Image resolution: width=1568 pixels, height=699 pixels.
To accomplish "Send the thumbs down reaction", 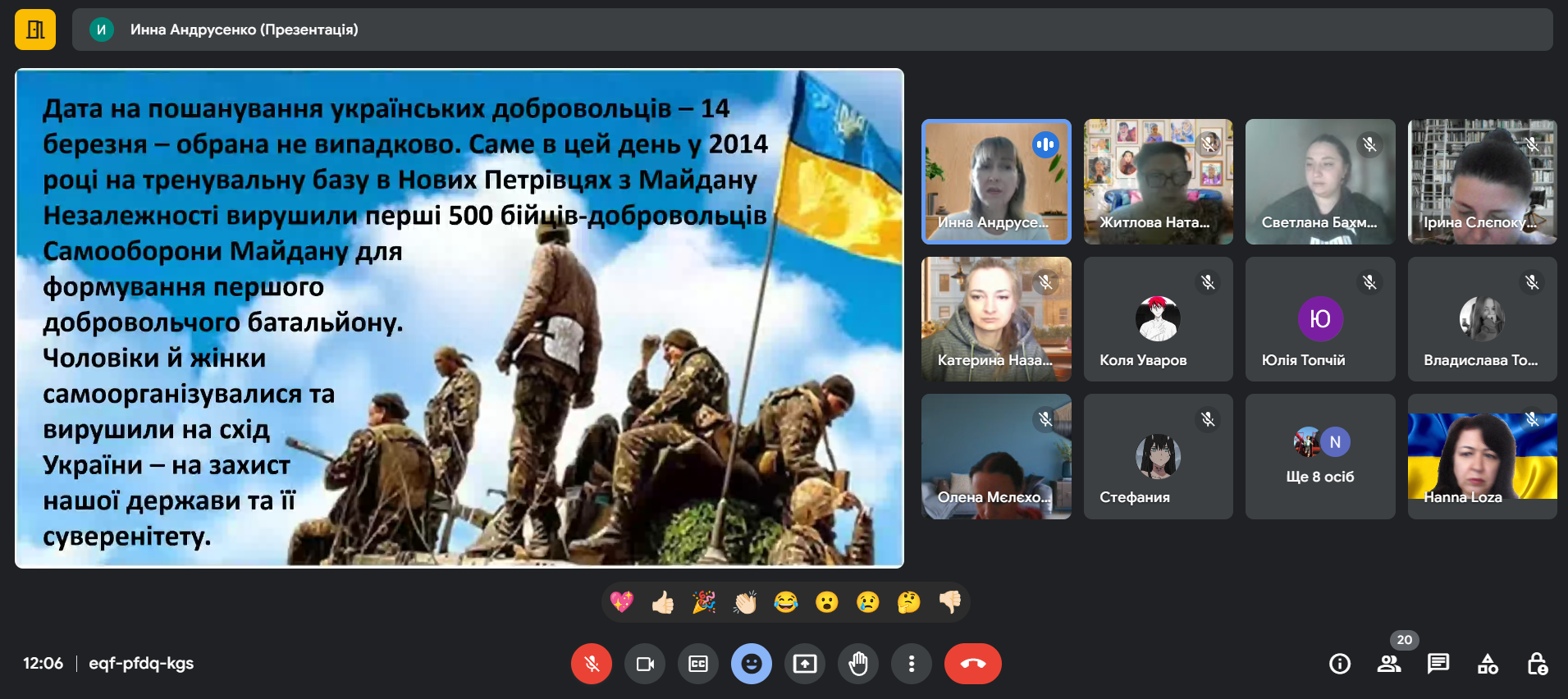I will pyautogui.click(x=950, y=603).
